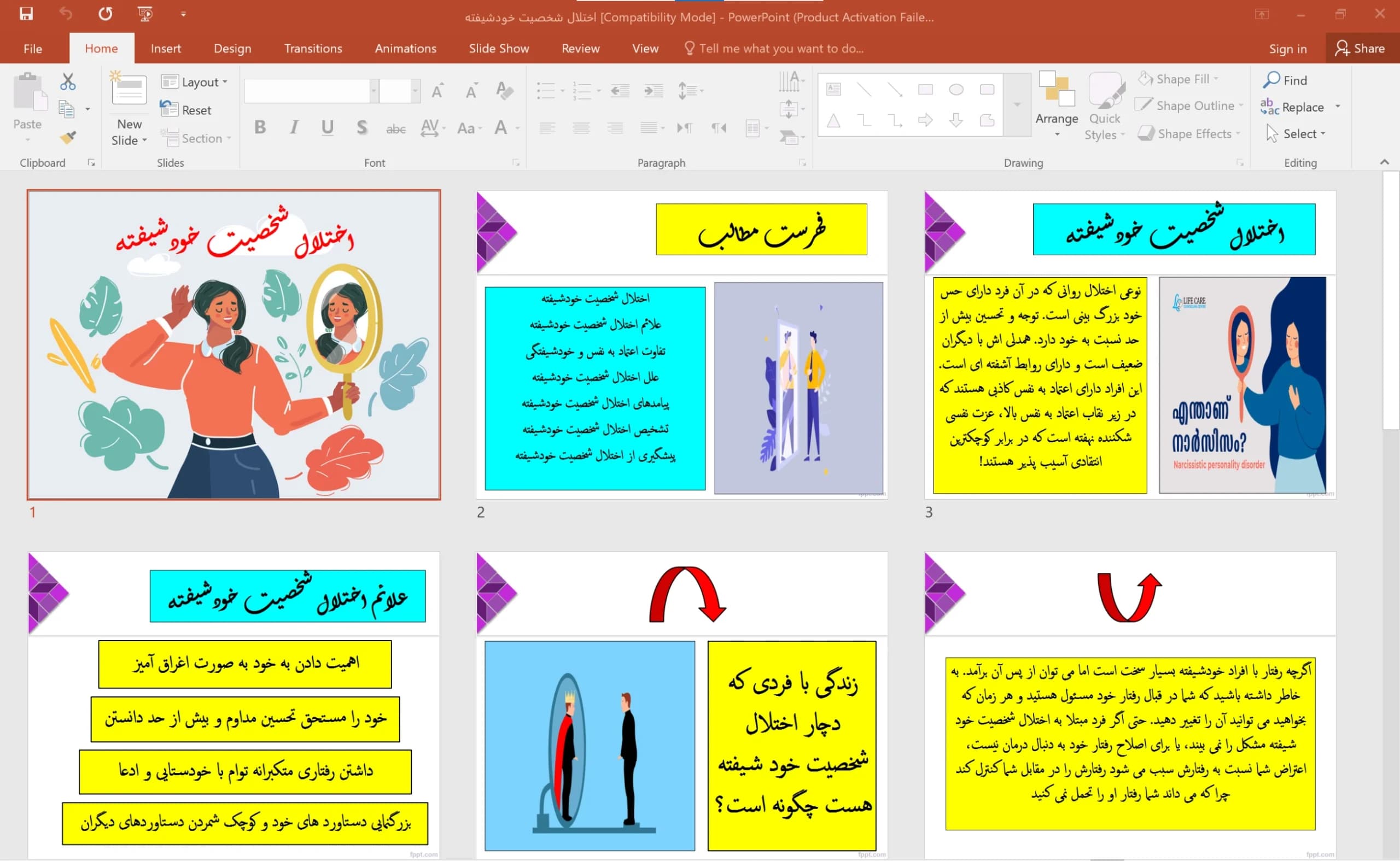The width and height of the screenshot is (1400, 861).
Task: Open the File menu
Action: pyautogui.click(x=33, y=49)
